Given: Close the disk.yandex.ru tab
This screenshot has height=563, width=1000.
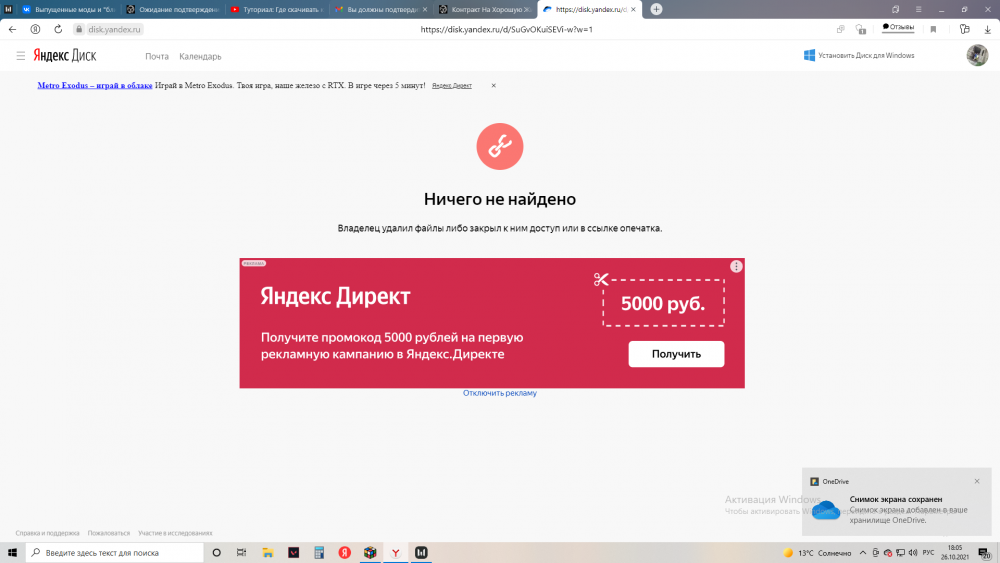Looking at the screenshot, I should click(x=633, y=10).
